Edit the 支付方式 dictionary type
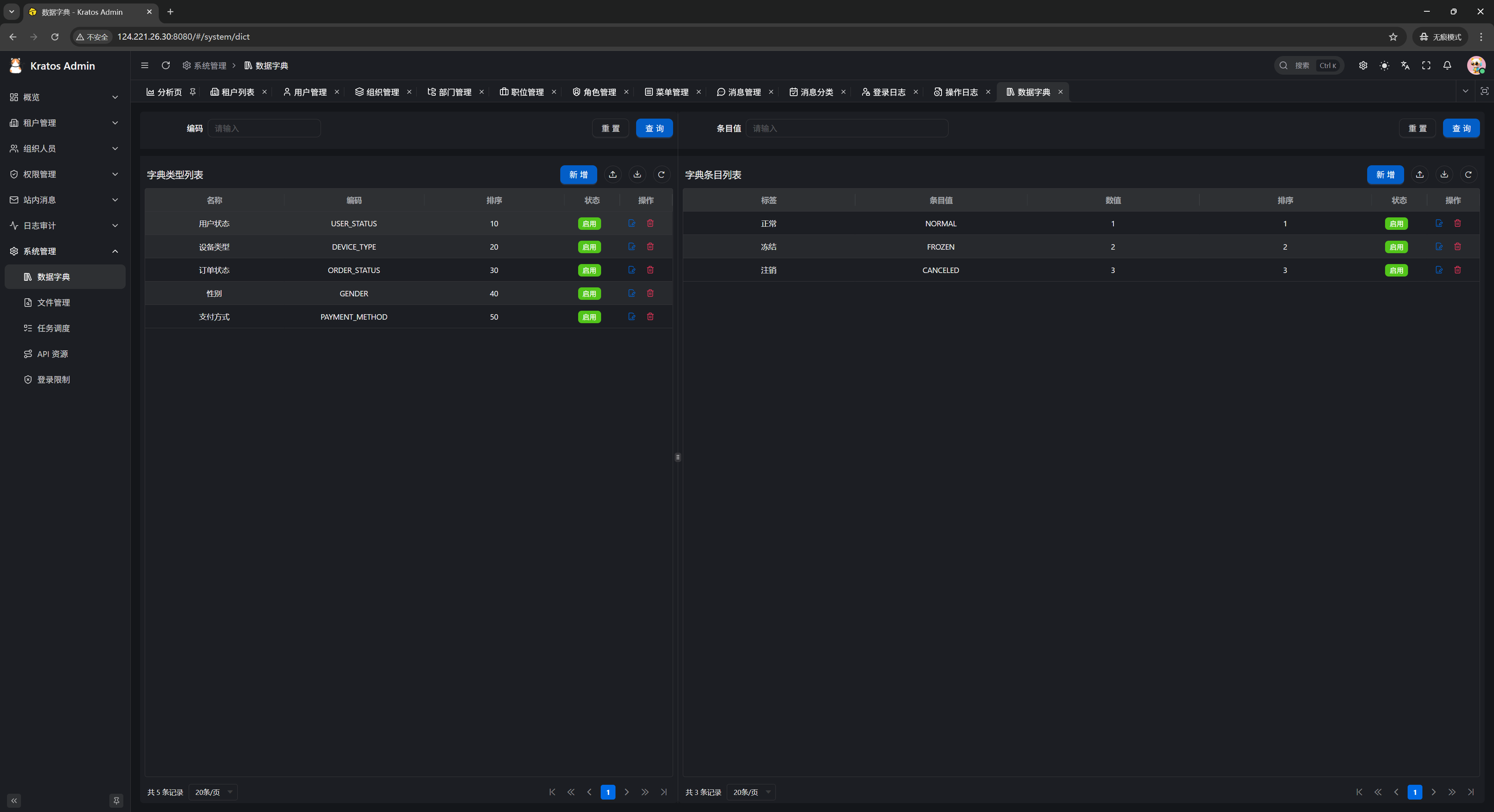The image size is (1494, 812). tap(631, 317)
